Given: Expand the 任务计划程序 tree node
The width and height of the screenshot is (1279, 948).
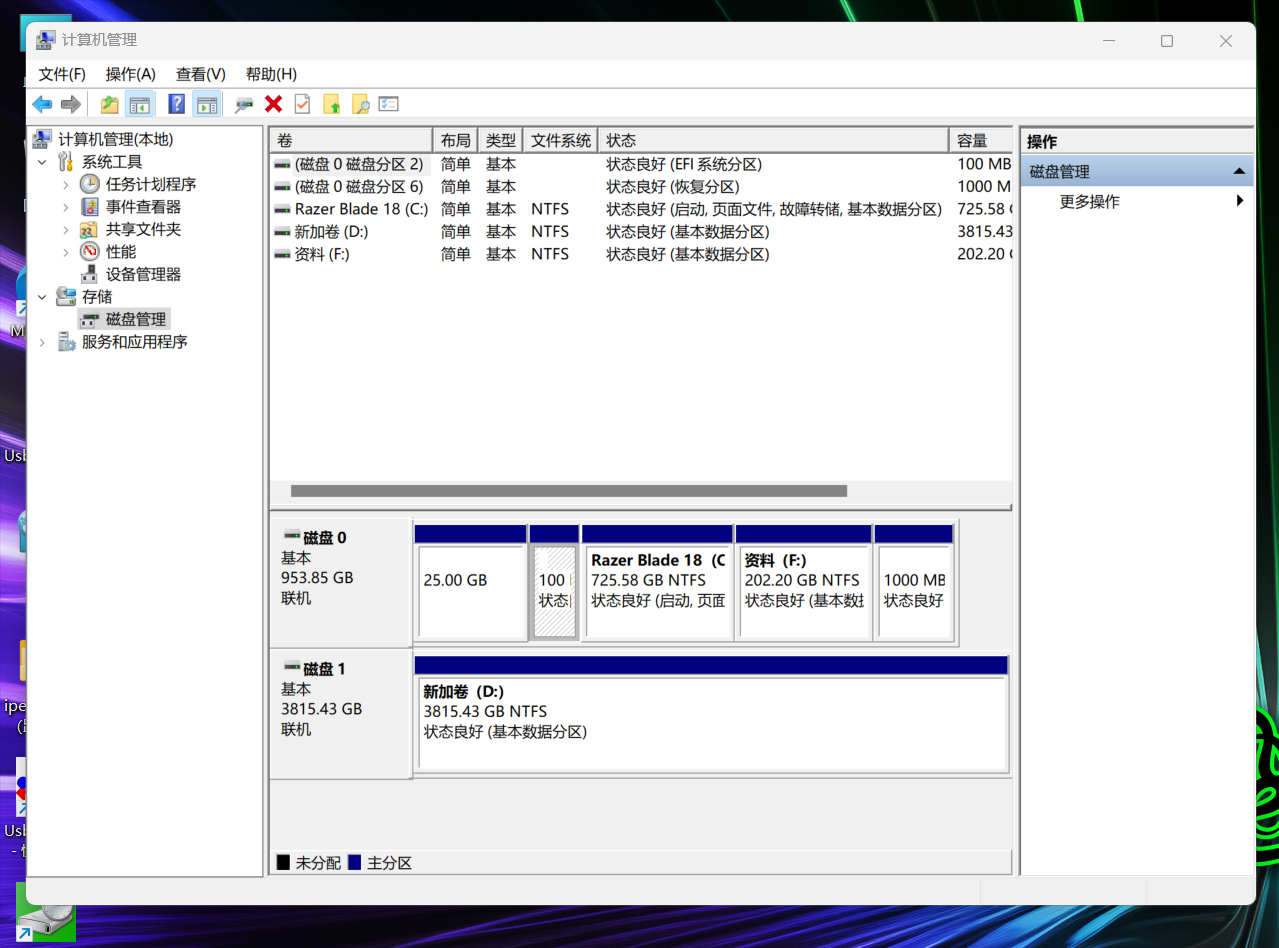Looking at the screenshot, I should [66, 184].
